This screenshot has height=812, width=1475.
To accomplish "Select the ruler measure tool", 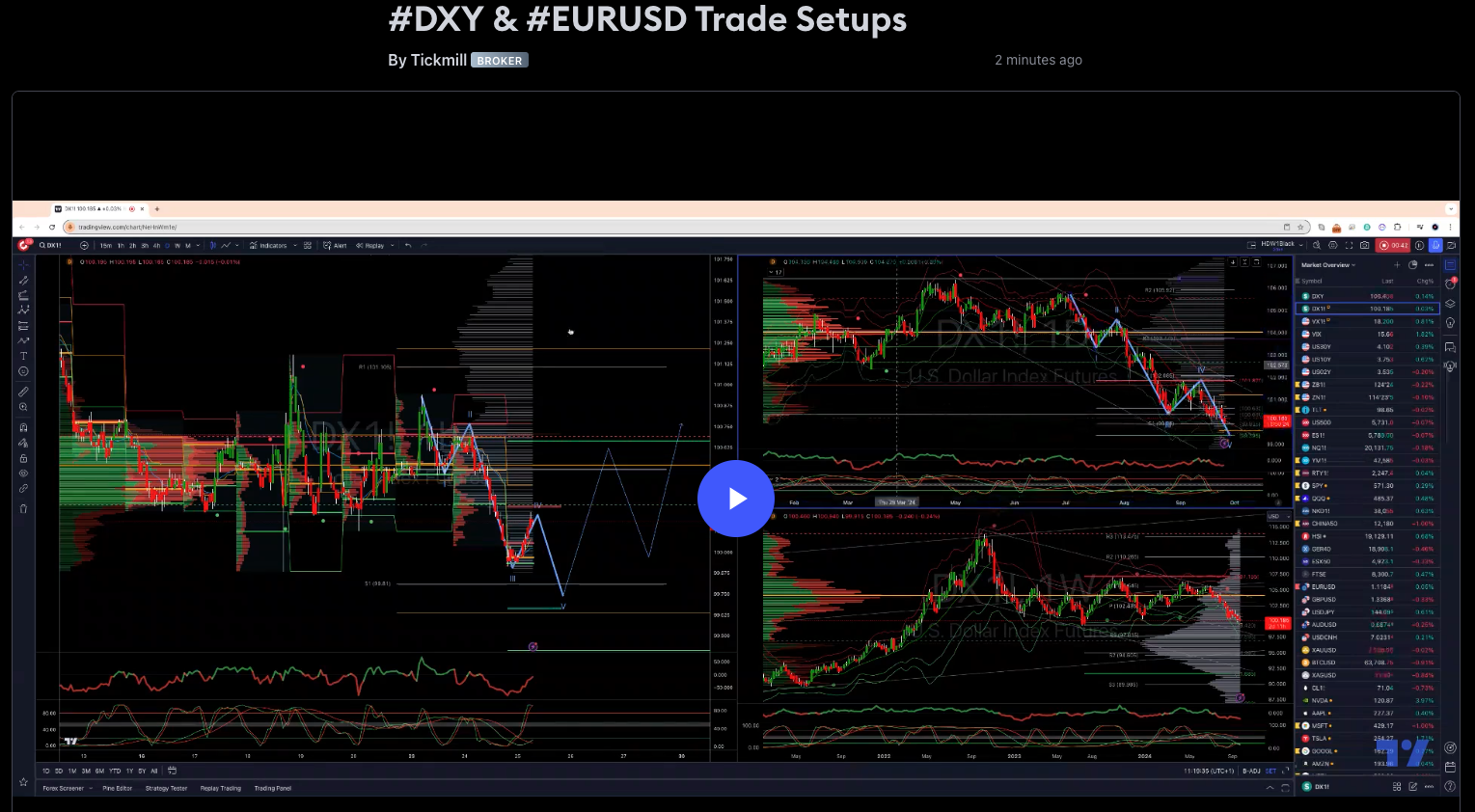I will [x=23, y=392].
